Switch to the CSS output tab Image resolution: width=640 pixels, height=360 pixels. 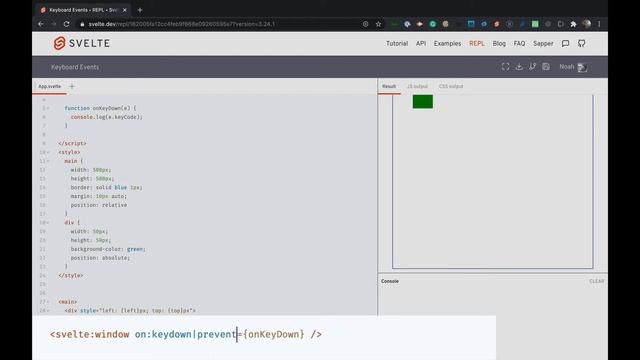451,87
